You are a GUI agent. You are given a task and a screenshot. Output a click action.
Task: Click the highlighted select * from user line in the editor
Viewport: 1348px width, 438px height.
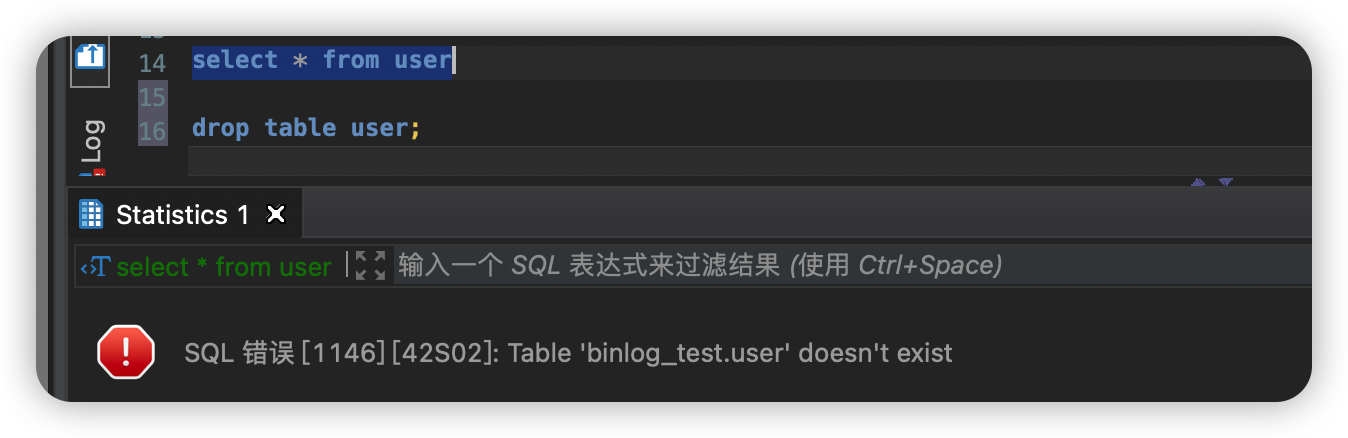(322, 60)
